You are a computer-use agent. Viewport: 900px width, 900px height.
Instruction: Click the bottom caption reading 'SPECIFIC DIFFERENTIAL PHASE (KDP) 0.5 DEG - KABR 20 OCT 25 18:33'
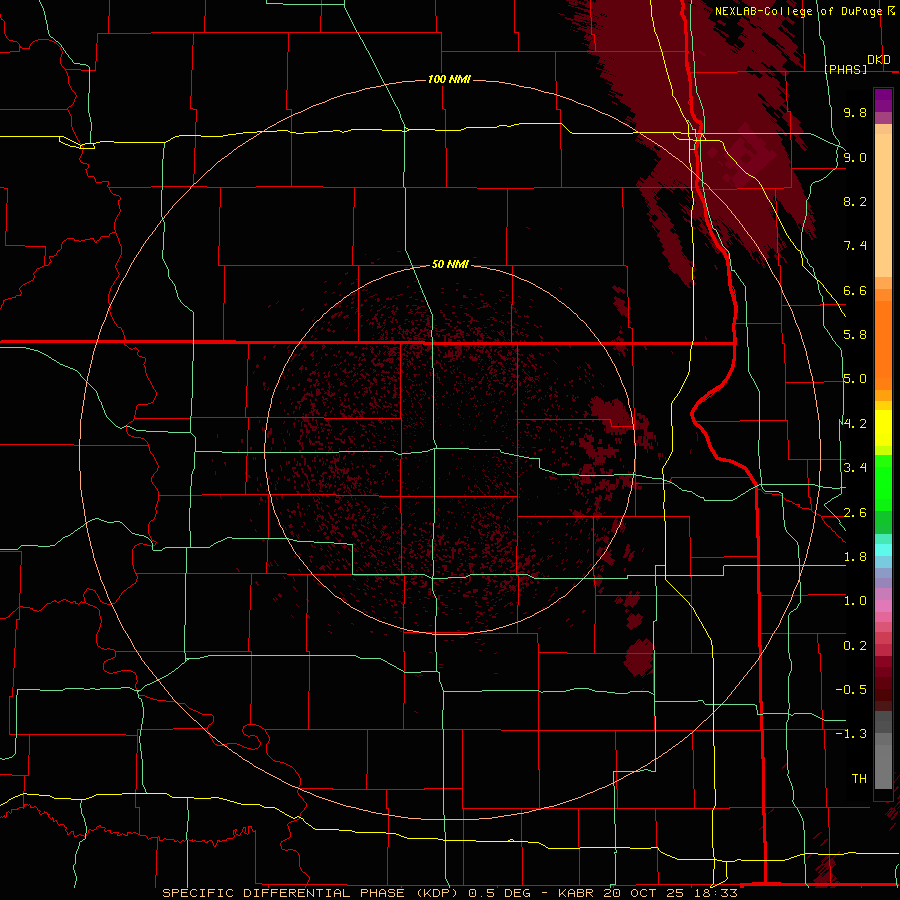tap(450, 893)
